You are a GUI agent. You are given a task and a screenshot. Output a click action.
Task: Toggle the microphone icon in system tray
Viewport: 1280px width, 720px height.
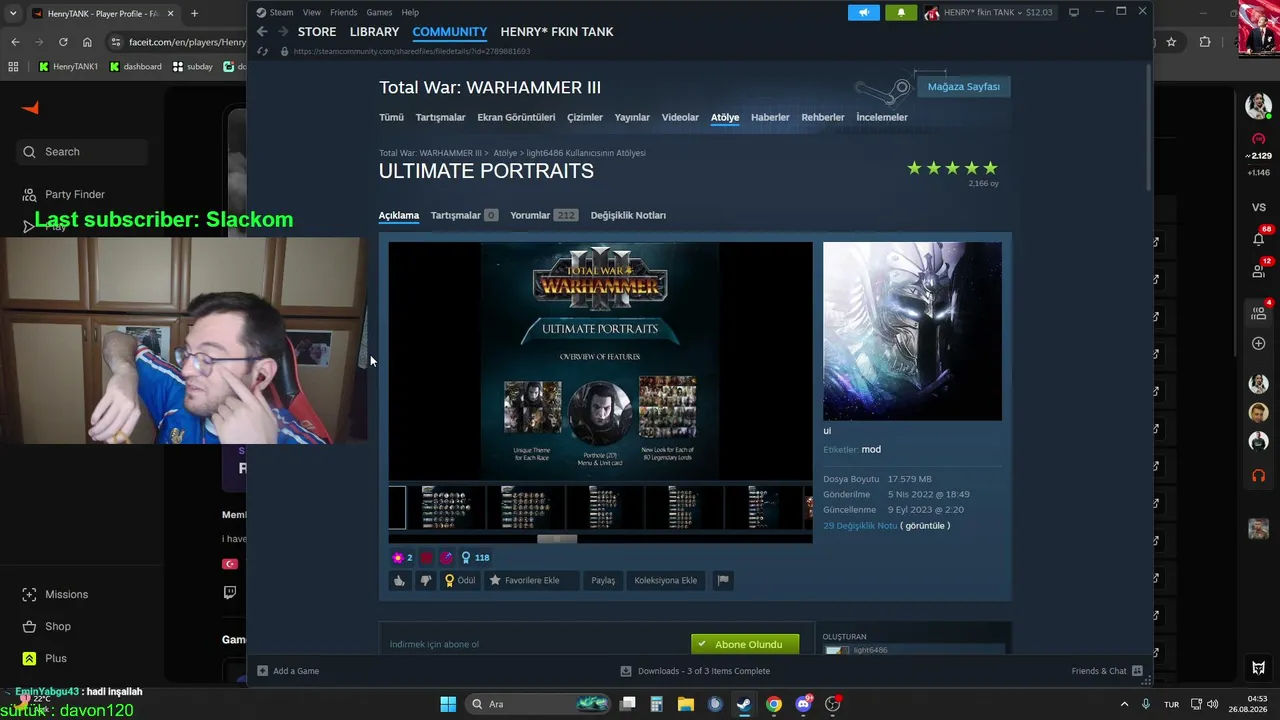(x=1146, y=704)
